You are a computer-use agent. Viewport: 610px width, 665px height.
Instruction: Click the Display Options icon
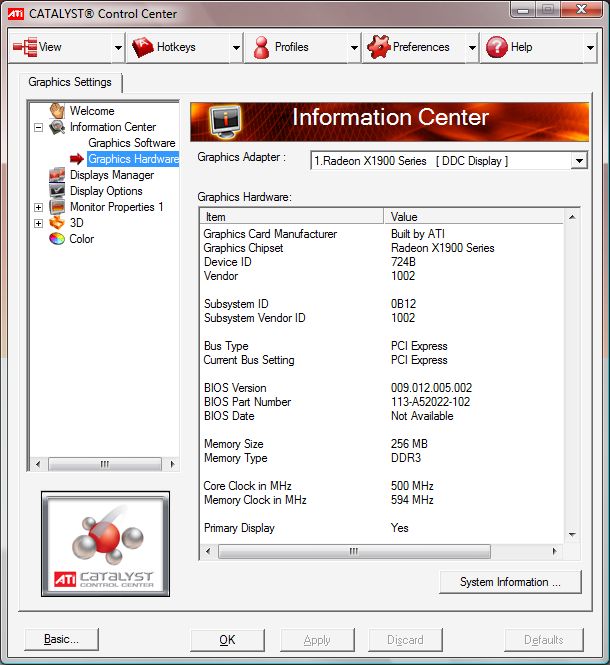57,191
